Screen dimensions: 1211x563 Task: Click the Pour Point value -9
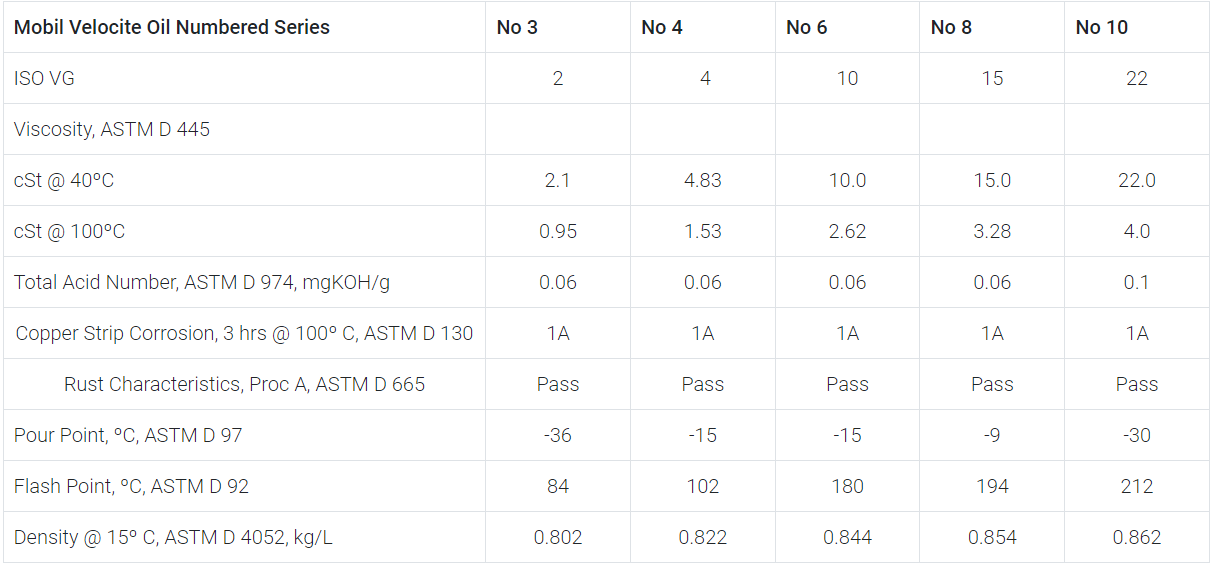992,435
